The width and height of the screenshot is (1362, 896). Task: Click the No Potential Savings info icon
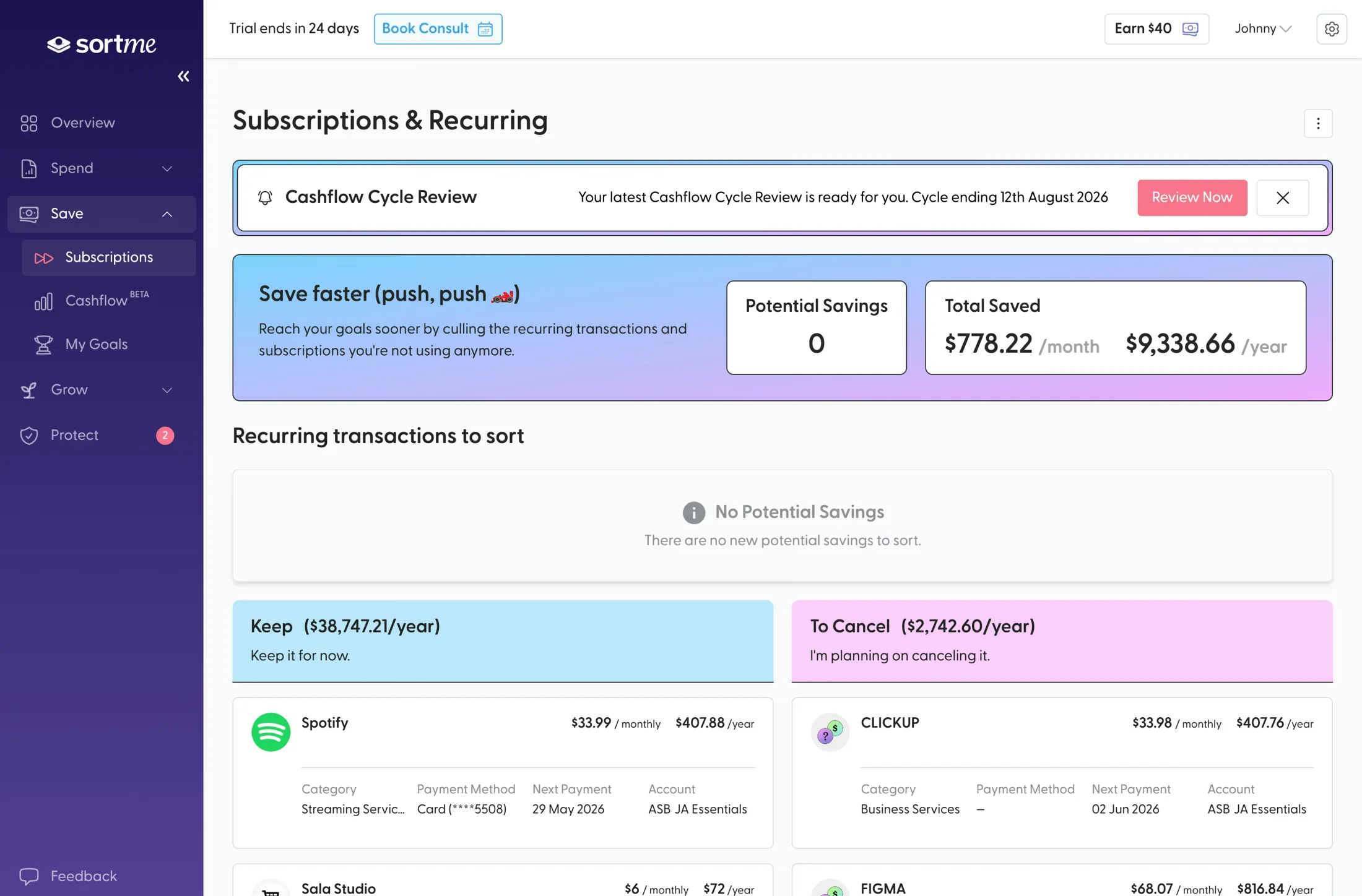point(693,513)
